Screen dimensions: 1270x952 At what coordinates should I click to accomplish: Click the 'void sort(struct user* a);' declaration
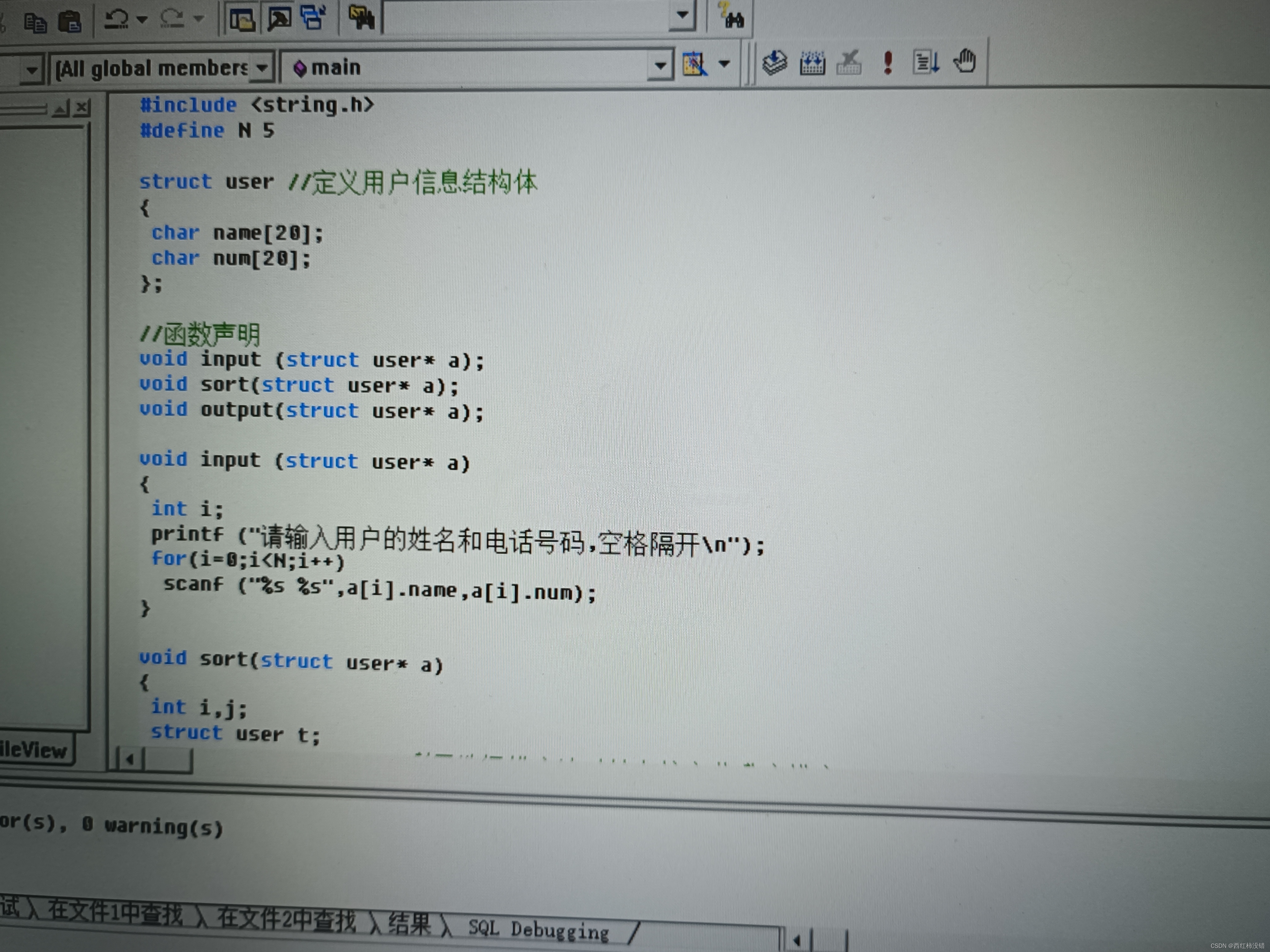tap(299, 385)
